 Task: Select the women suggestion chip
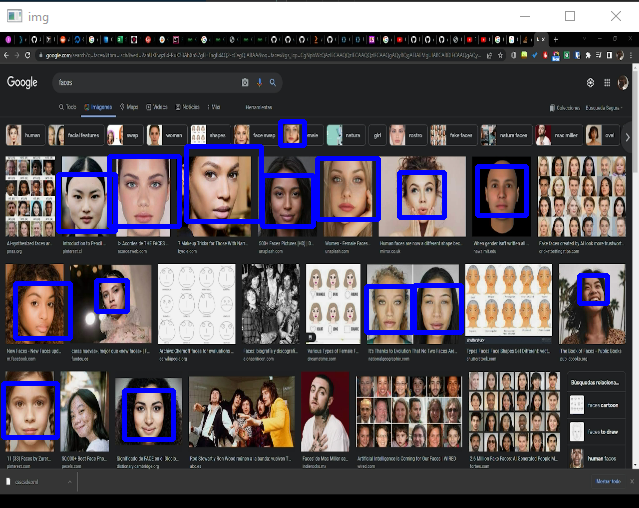(166, 135)
